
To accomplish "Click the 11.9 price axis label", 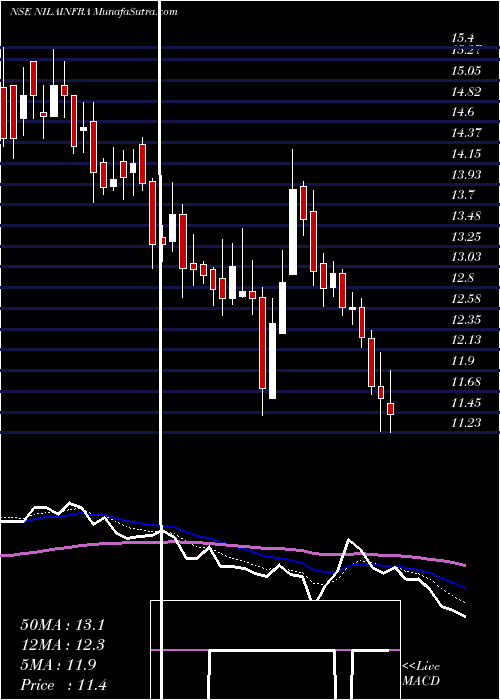I will click(464, 361).
